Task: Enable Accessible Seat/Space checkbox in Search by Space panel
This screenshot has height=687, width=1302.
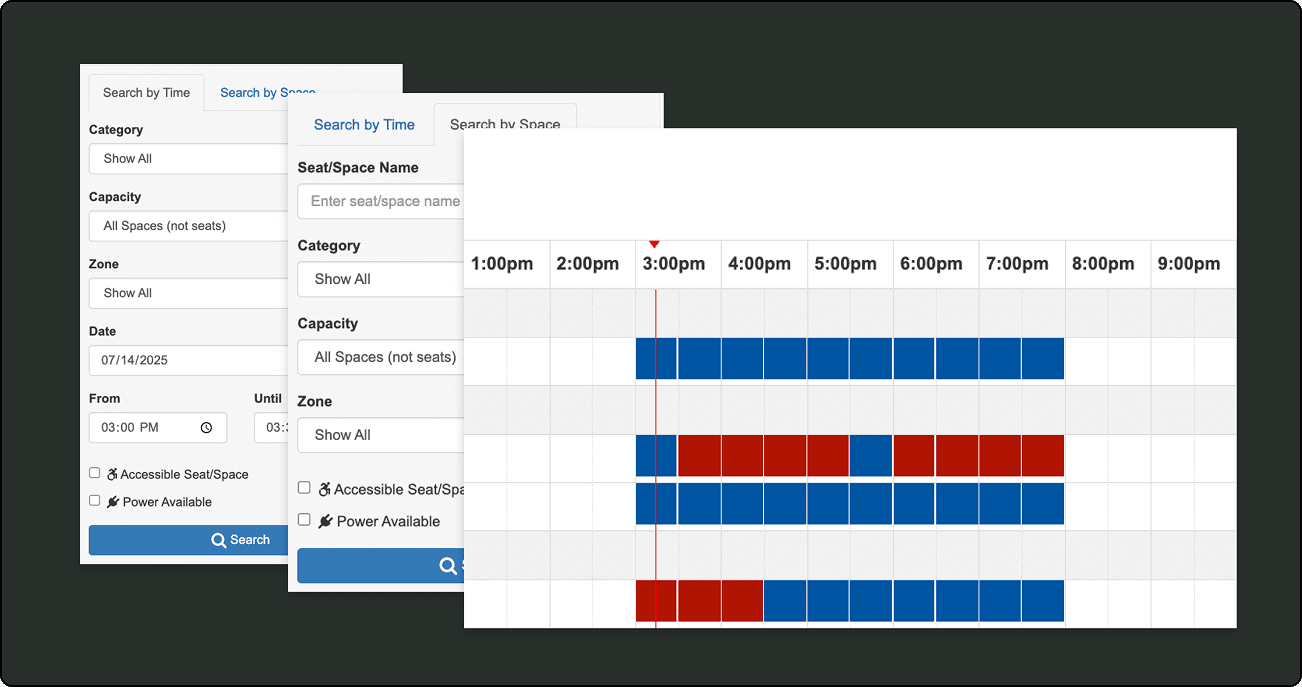Action: pos(304,488)
